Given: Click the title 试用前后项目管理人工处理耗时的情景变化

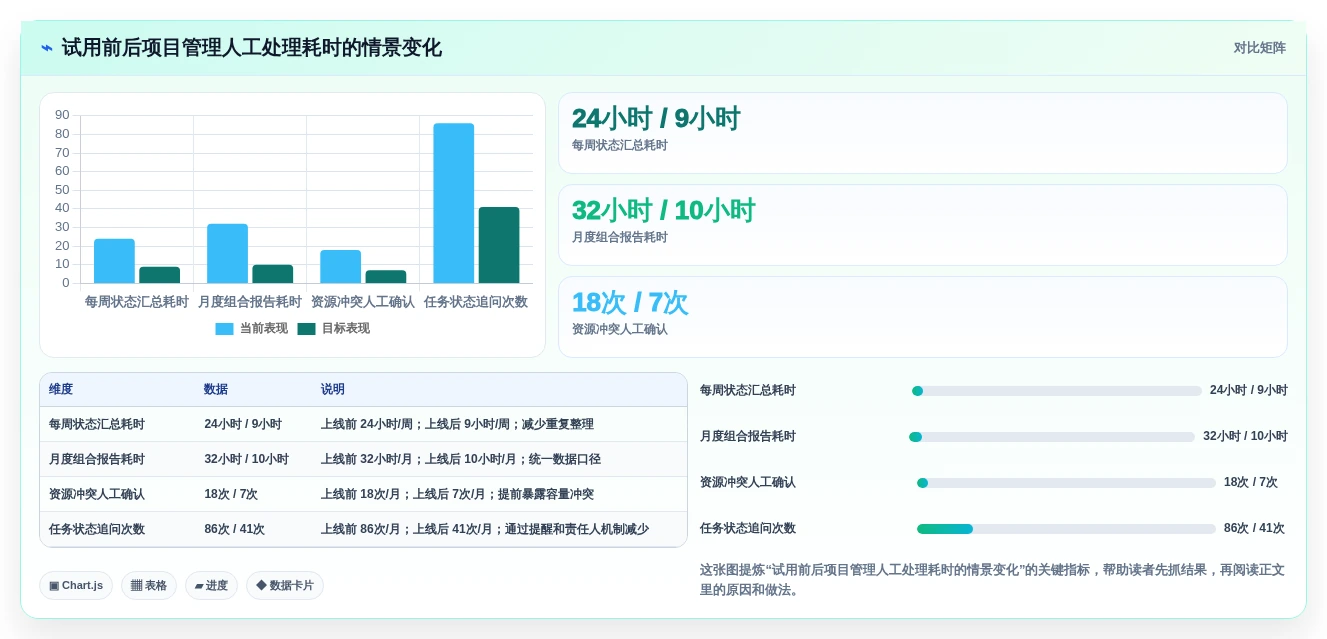Looking at the screenshot, I should 252,48.
